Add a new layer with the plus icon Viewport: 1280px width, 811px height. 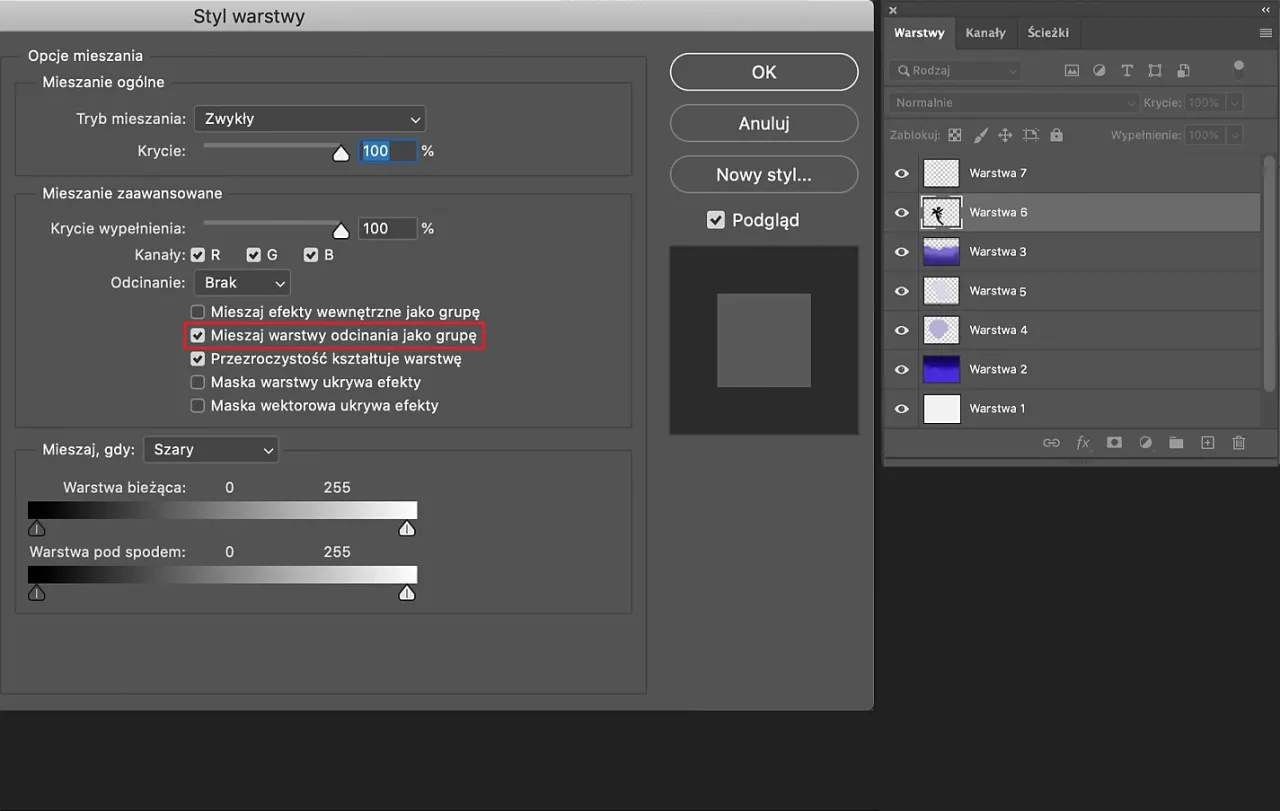[1207, 442]
